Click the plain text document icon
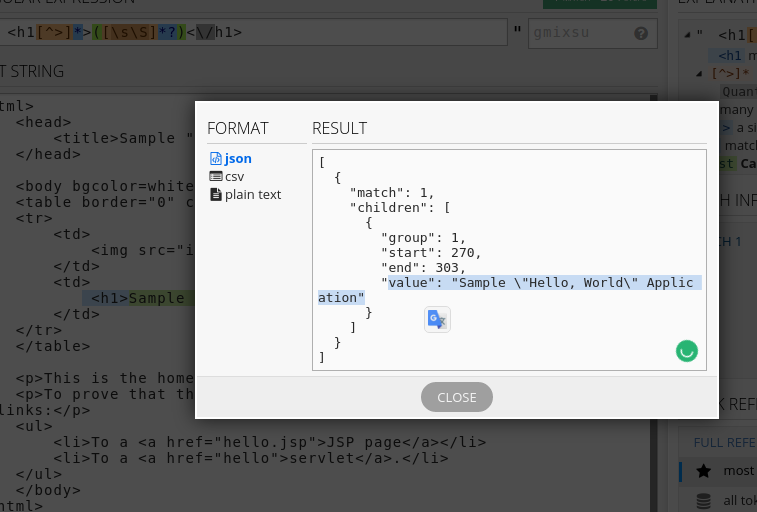757x512 pixels. pos(215,194)
